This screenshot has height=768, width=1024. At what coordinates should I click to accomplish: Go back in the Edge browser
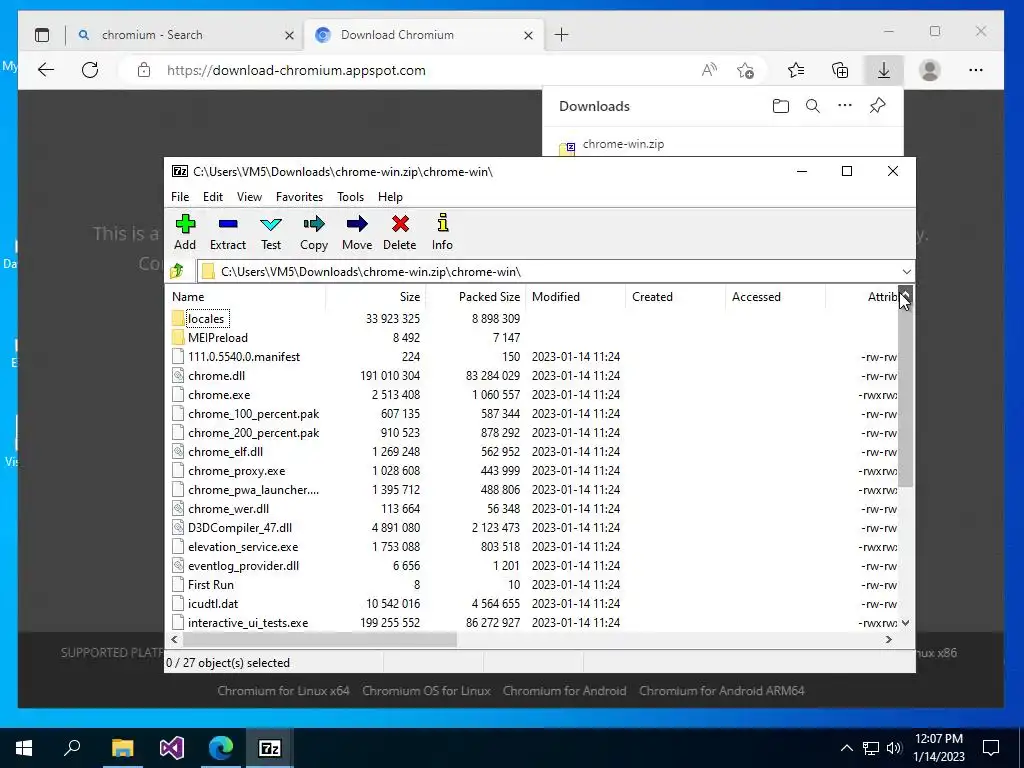pos(46,70)
